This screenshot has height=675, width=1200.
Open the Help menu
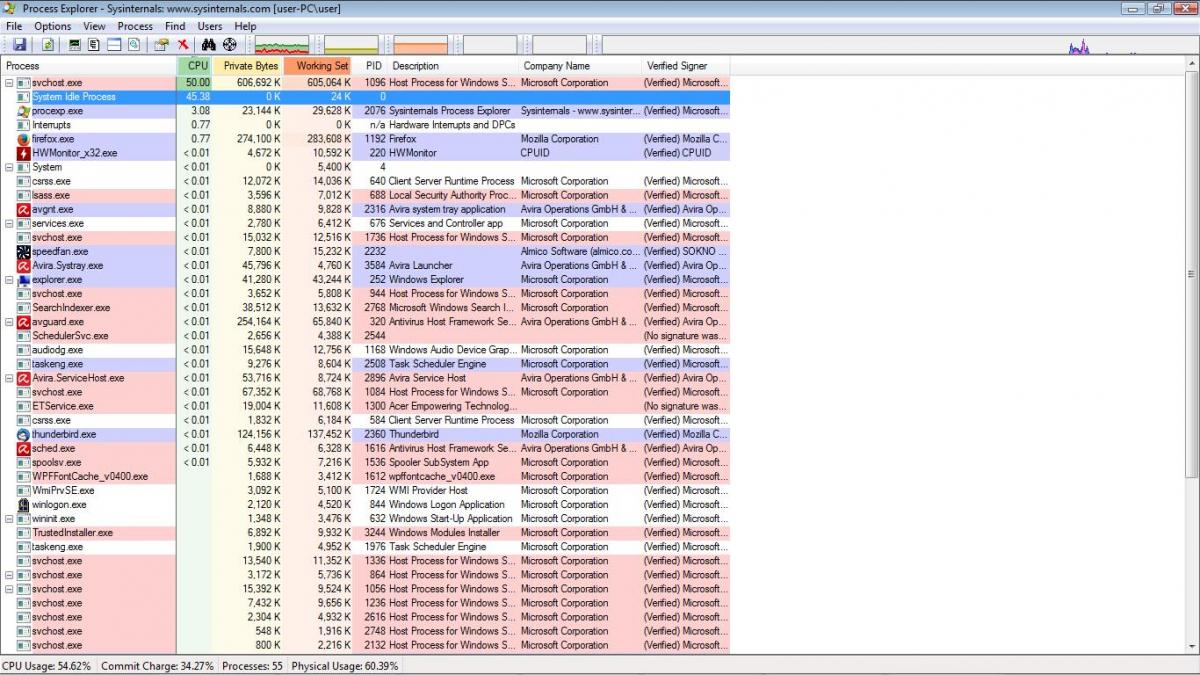(x=245, y=26)
